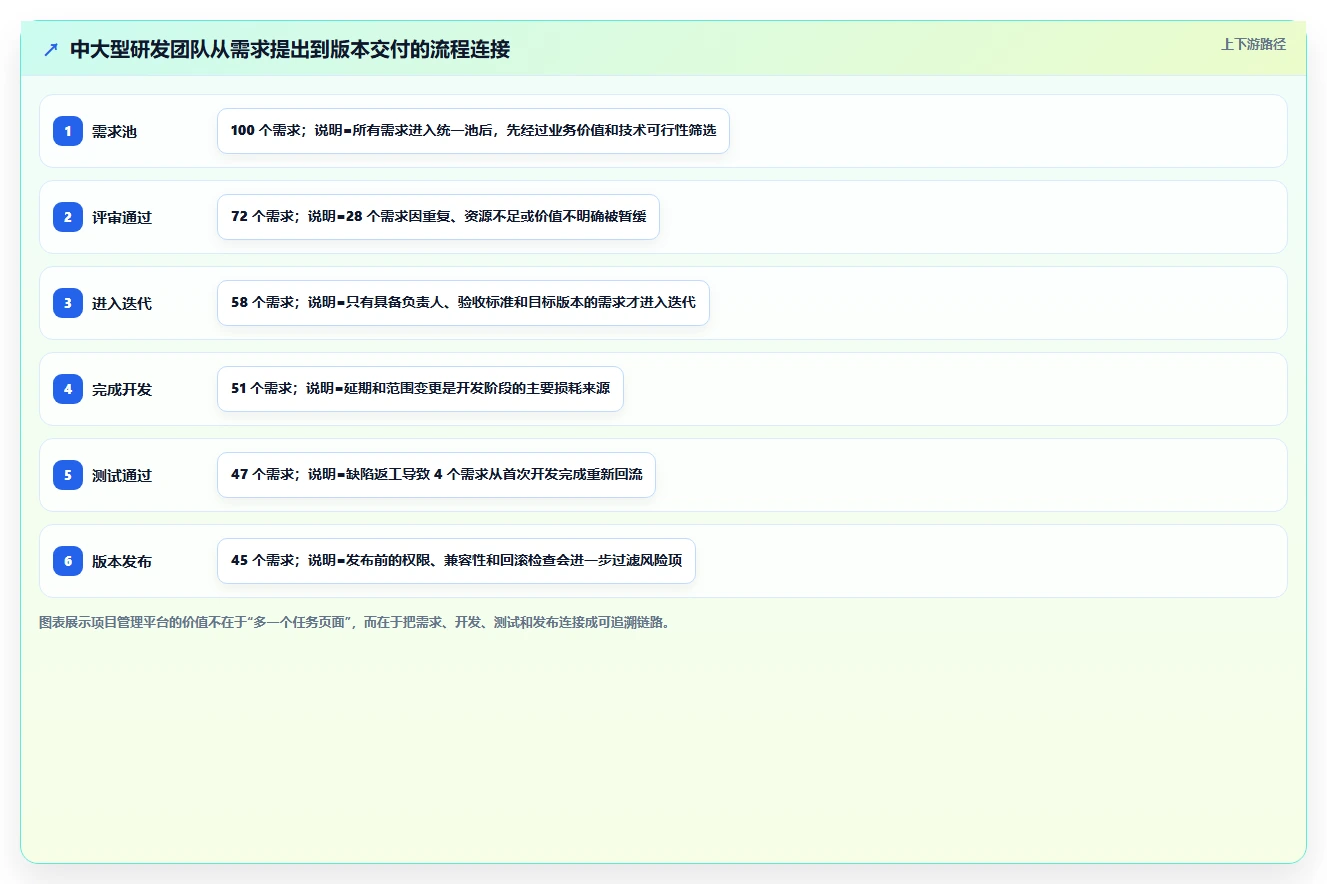Select the 版本发布 stage label

click(x=122, y=562)
